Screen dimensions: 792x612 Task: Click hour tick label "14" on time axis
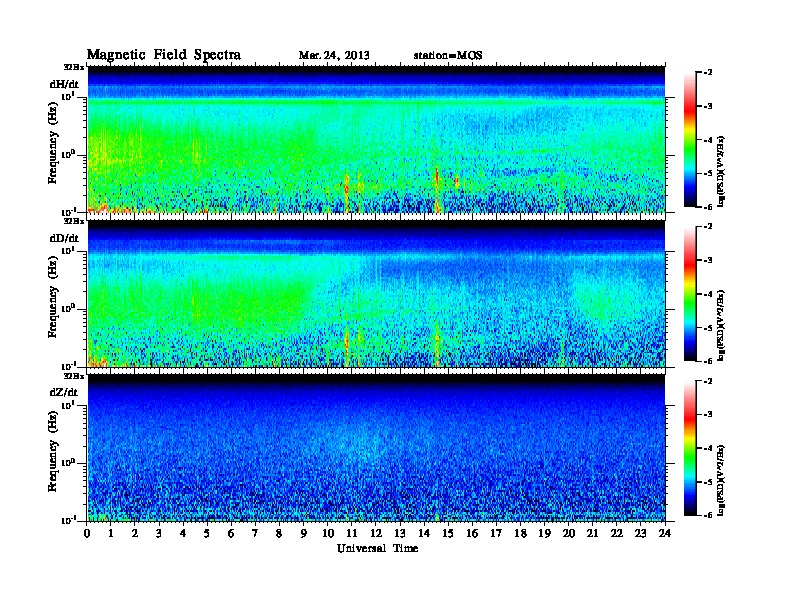pyautogui.click(x=424, y=533)
